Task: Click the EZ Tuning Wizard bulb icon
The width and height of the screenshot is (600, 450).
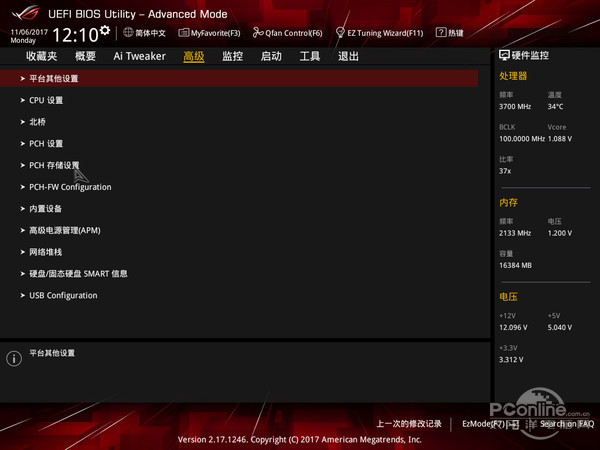Action: [x=340, y=33]
